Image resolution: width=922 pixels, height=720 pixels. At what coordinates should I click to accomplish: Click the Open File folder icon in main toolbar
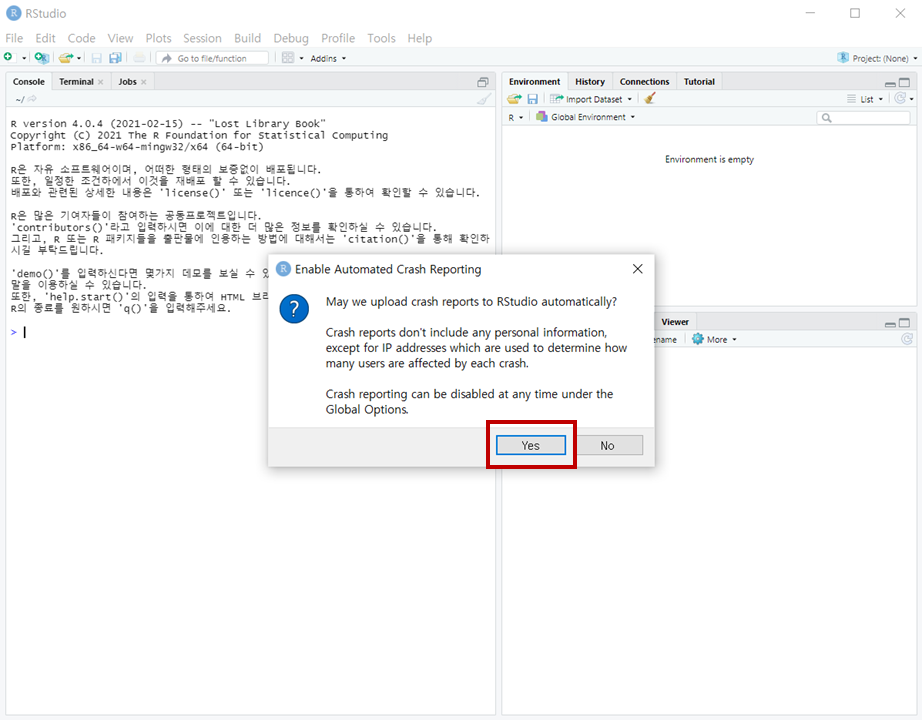(x=65, y=58)
